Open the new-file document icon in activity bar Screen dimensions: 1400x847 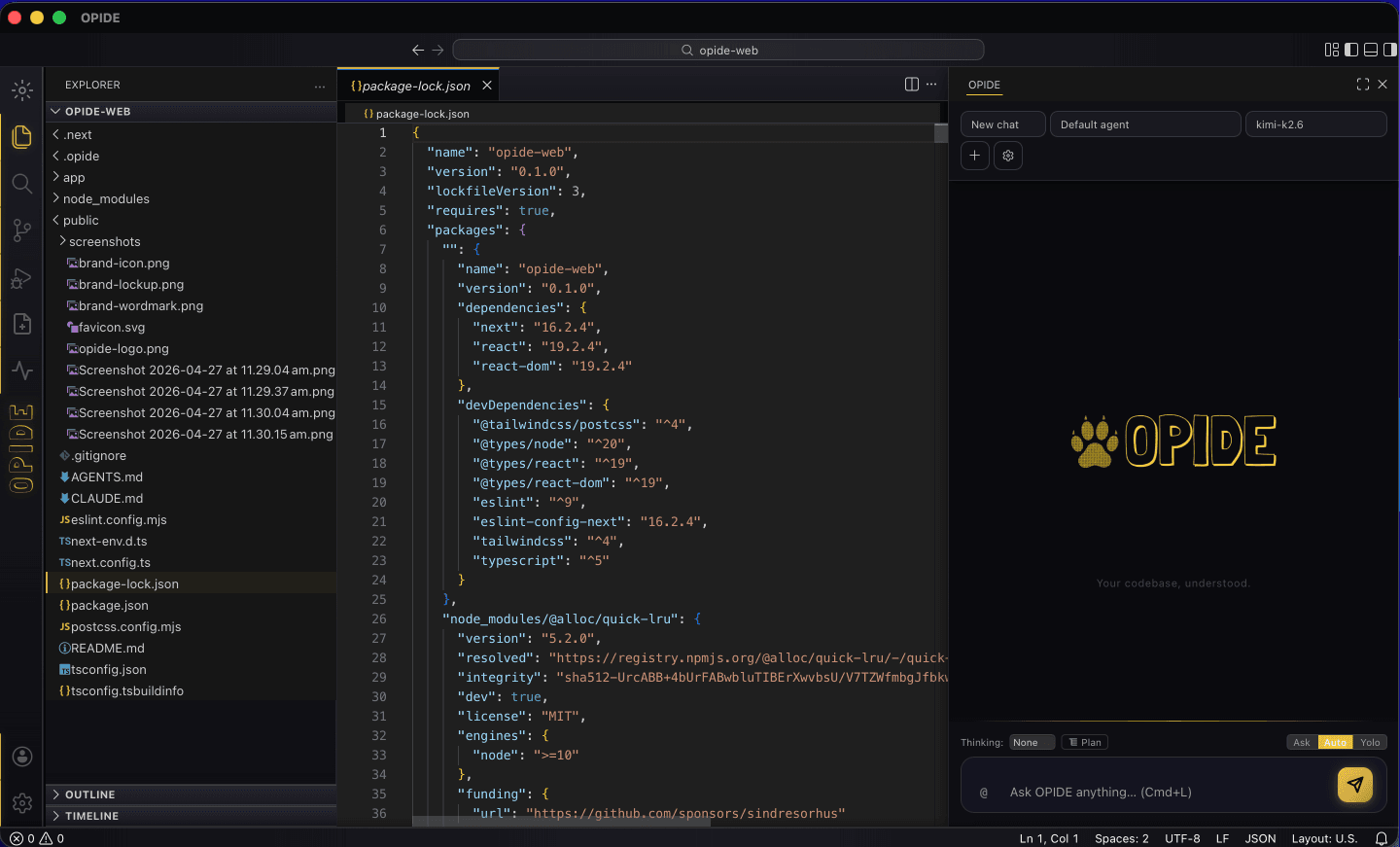pyautogui.click(x=21, y=324)
